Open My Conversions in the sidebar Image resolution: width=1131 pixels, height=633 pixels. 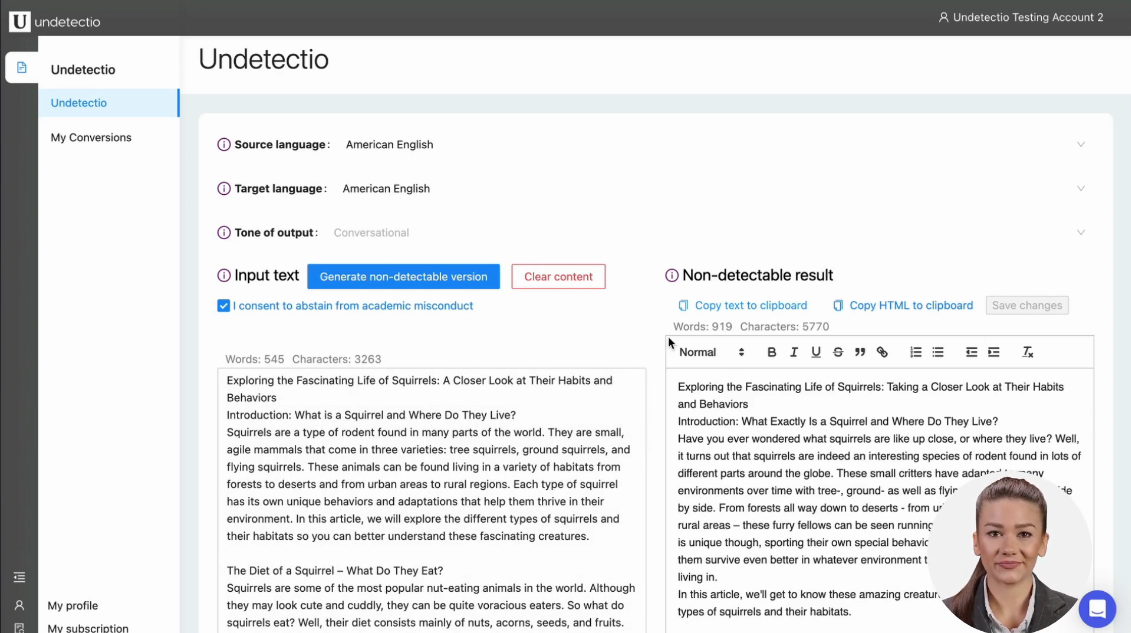click(91, 138)
